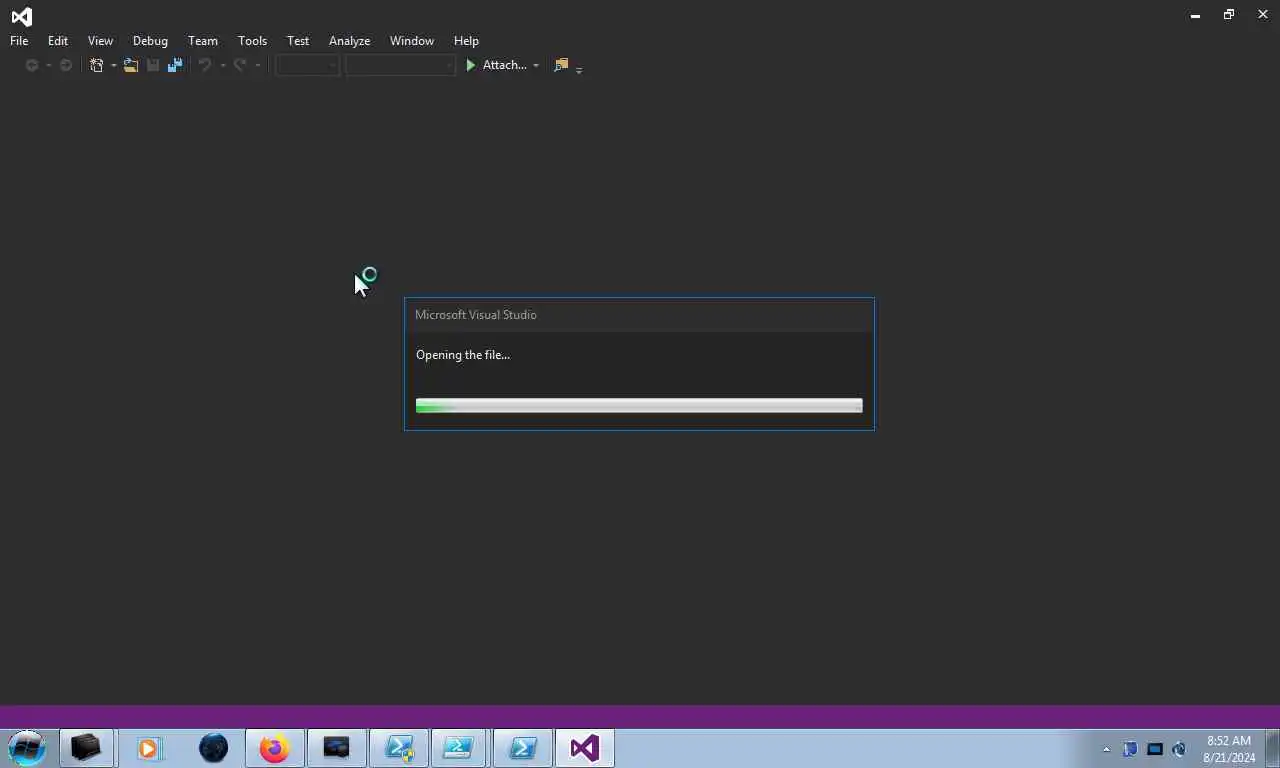This screenshot has height=768, width=1280.
Task: Open the Test menu
Action: tap(298, 40)
